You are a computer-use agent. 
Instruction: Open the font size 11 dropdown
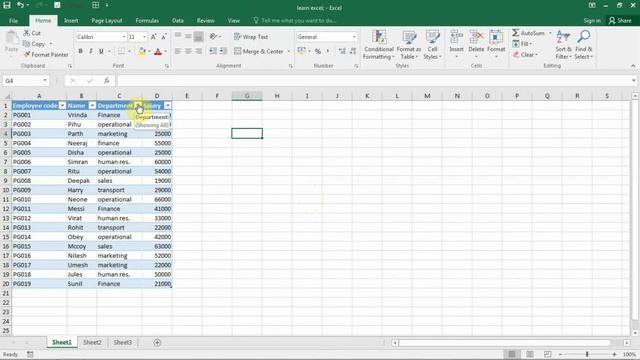(x=144, y=37)
